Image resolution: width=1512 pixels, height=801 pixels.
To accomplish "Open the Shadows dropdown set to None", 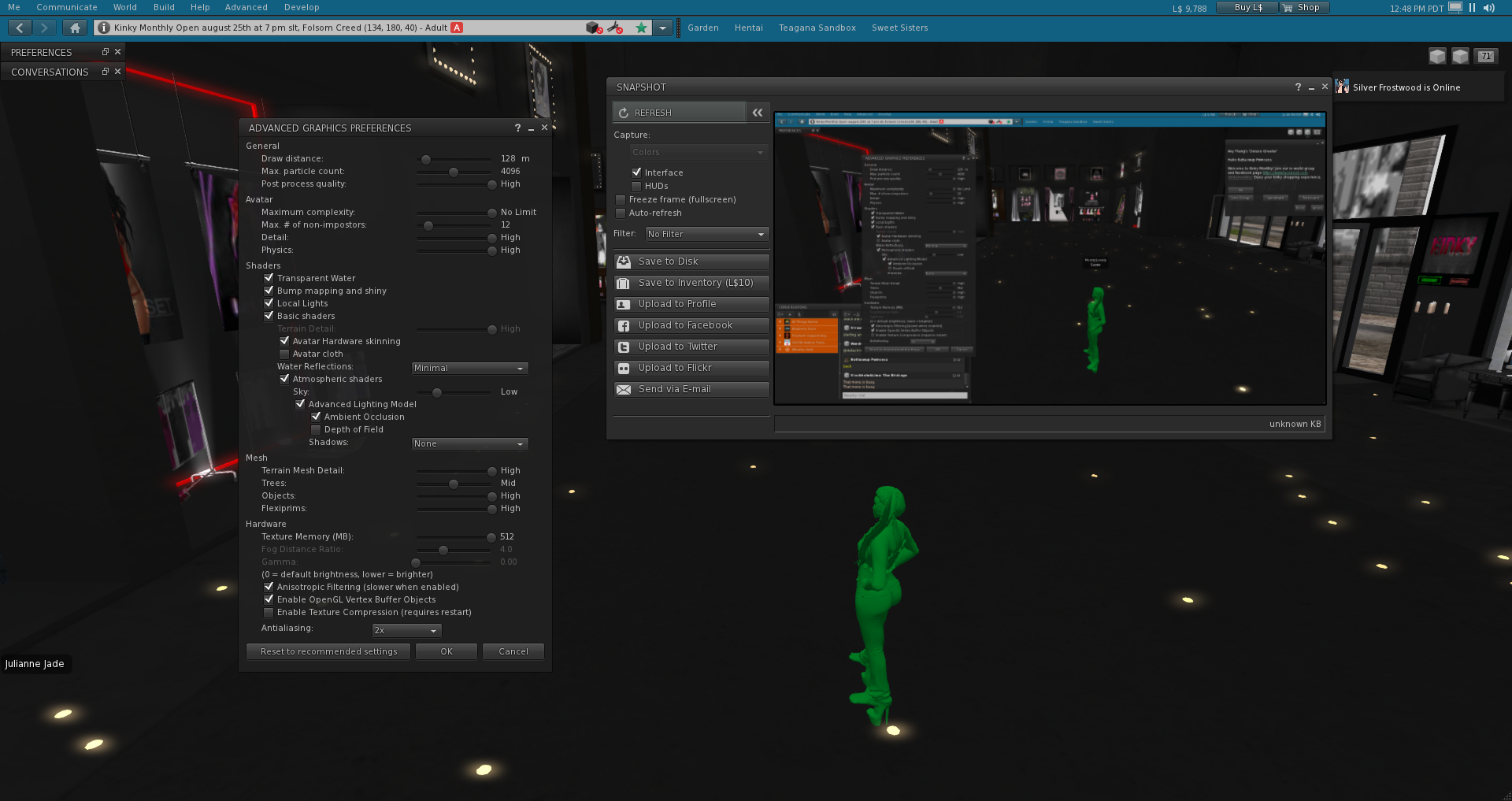I will point(469,443).
